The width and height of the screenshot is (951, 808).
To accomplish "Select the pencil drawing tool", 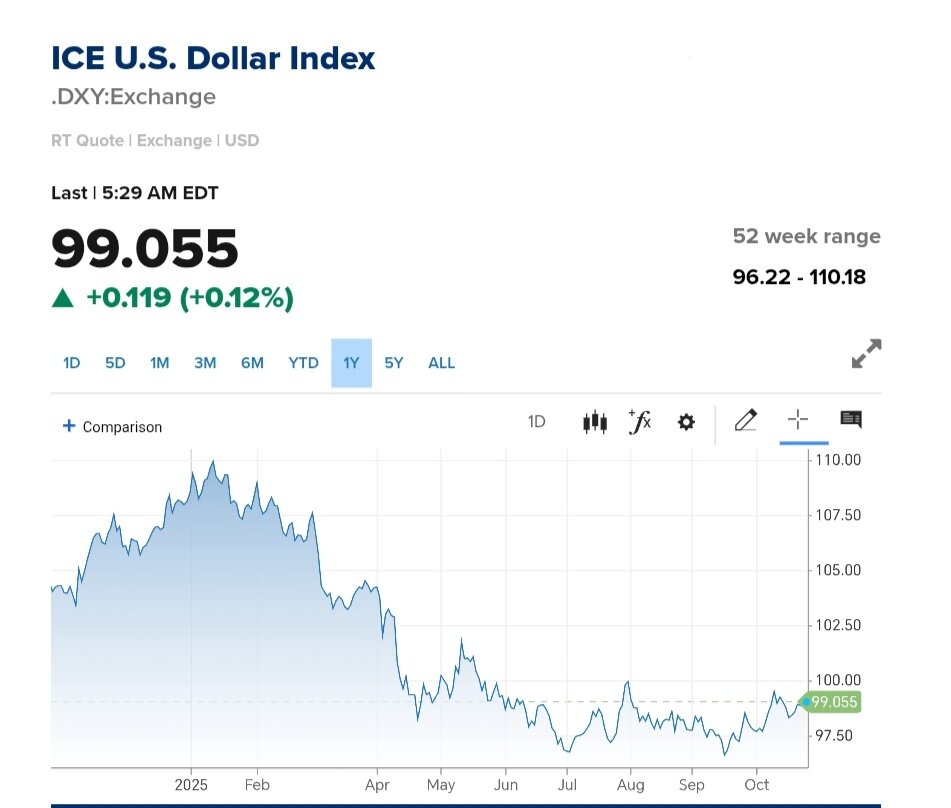I will (x=745, y=421).
